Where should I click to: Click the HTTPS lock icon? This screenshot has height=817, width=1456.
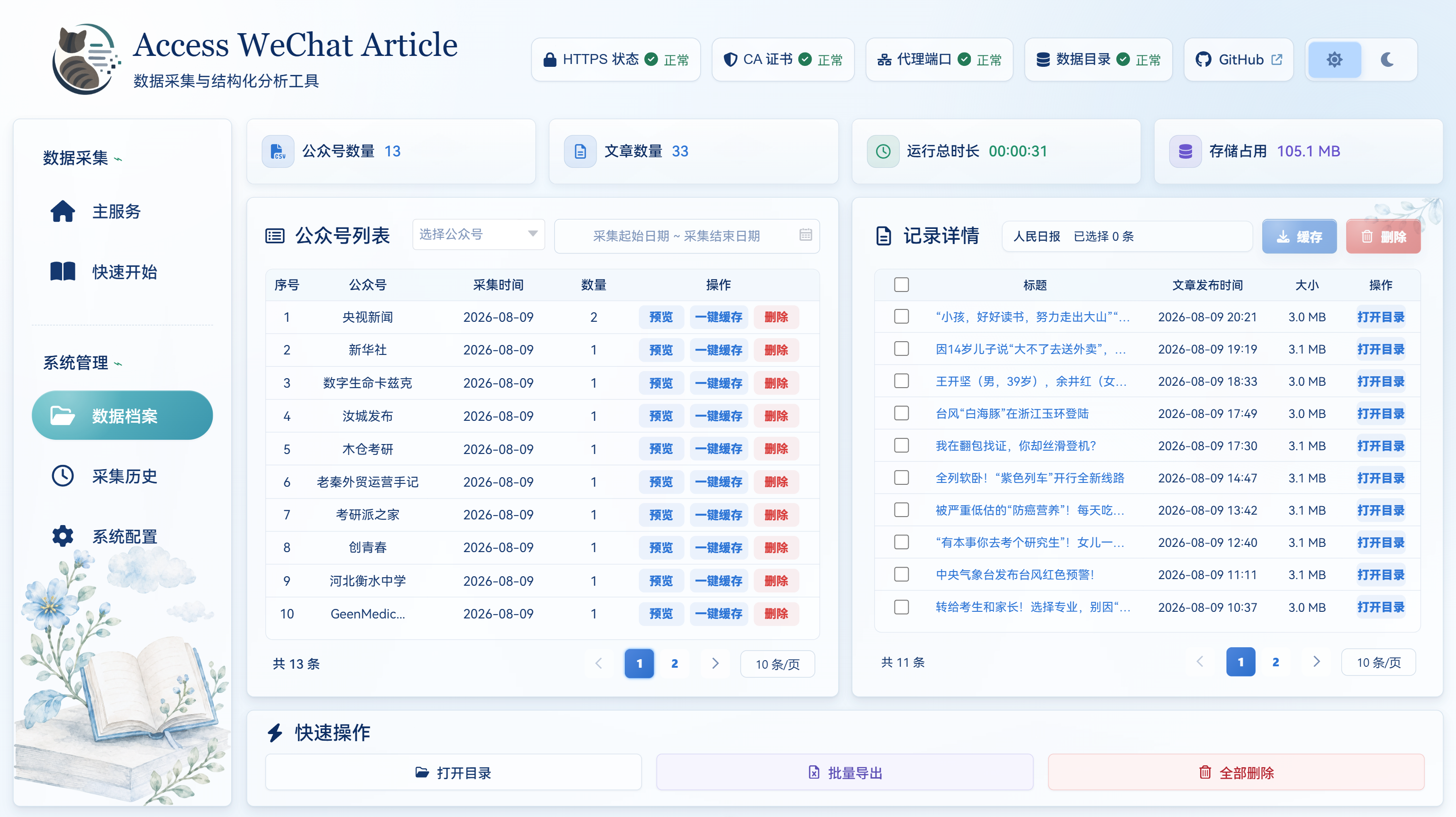pos(550,59)
